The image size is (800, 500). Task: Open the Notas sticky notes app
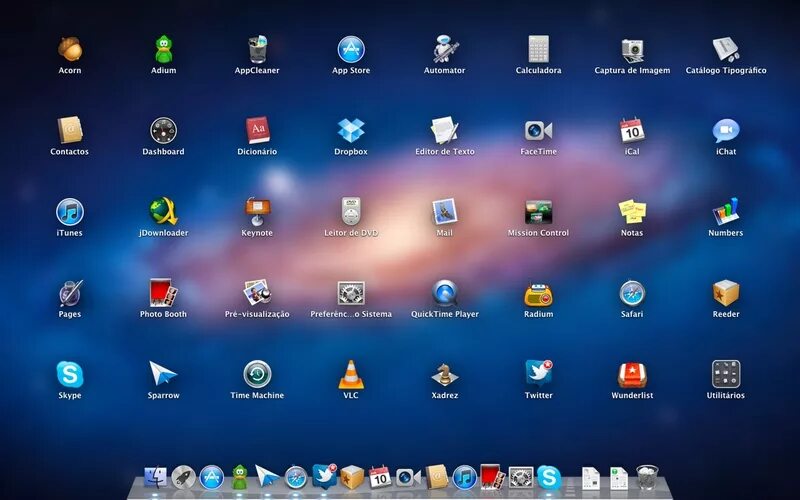tap(632, 212)
